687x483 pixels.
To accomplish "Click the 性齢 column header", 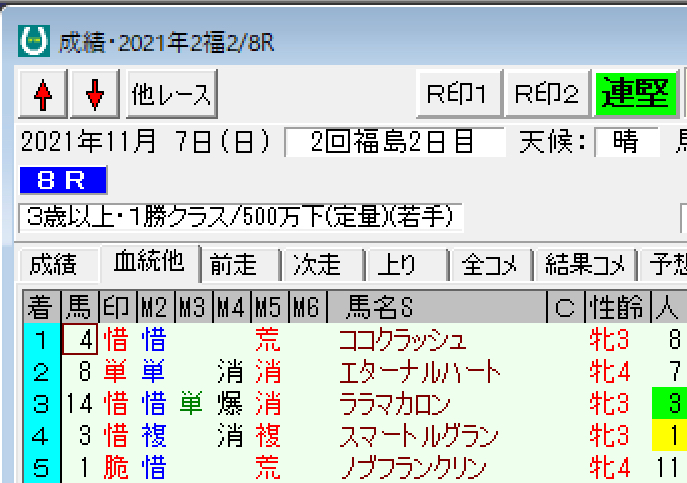I will pyautogui.click(x=618, y=307).
